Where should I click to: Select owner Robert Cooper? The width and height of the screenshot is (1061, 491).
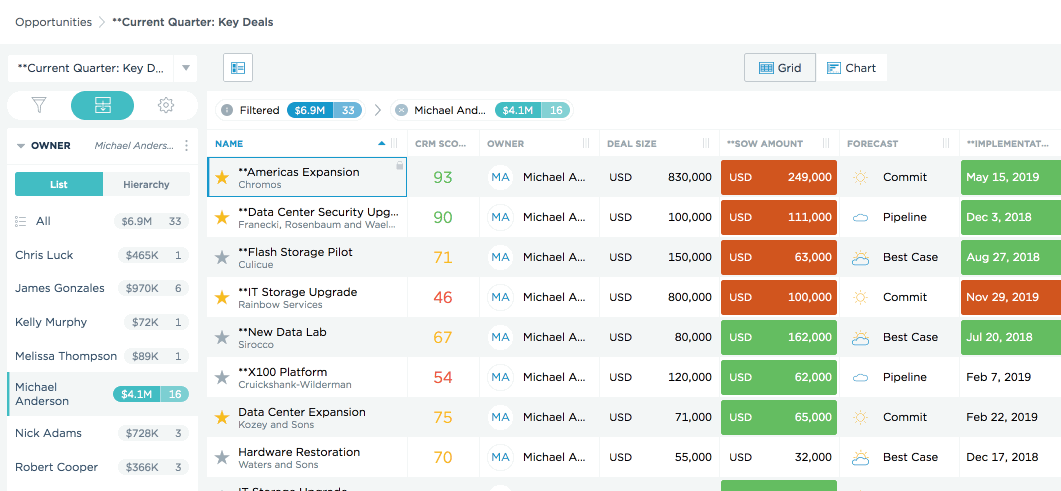click(x=102, y=467)
